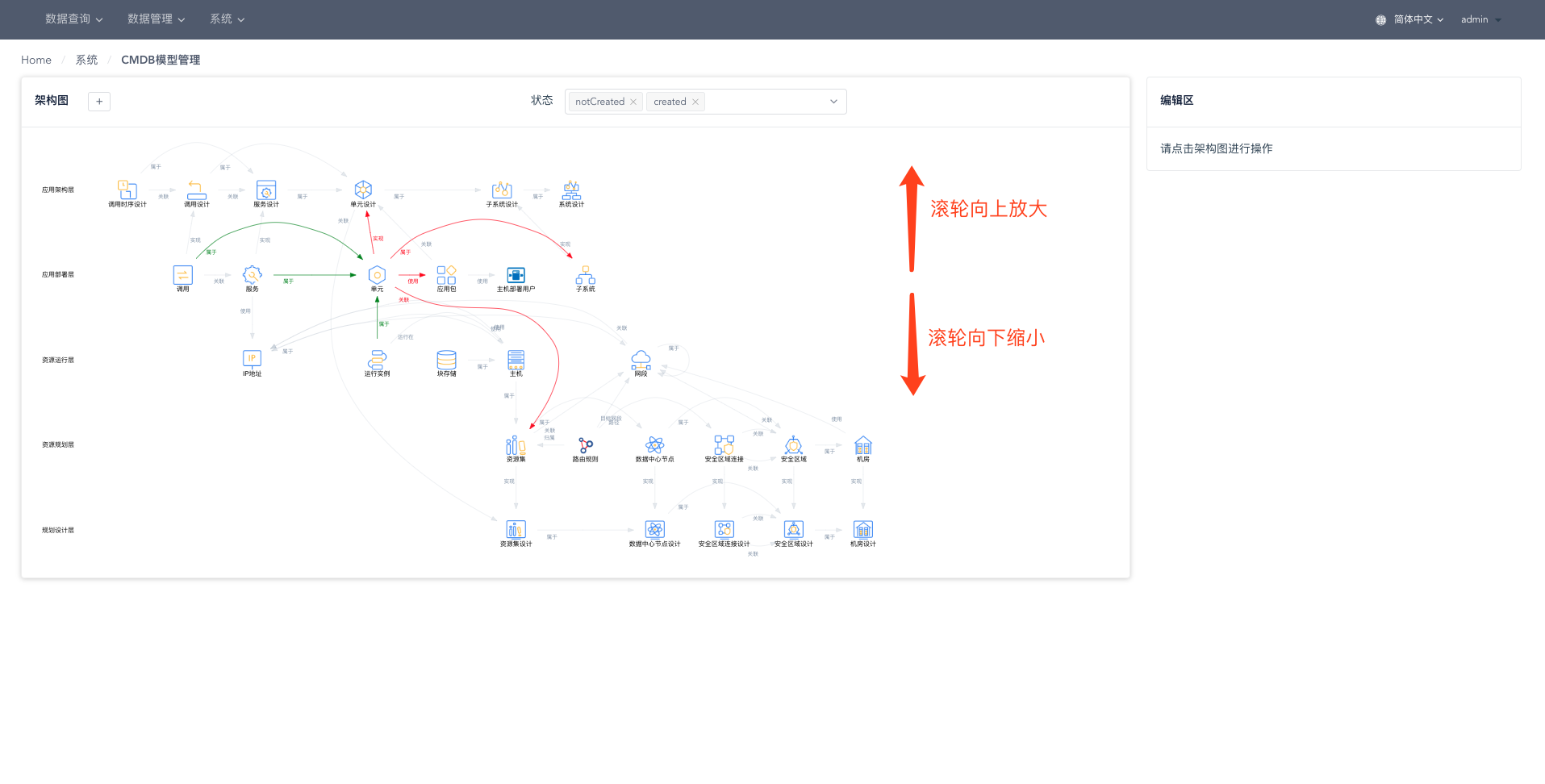Image resolution: width=1545 pixels, height=784 pixels.
Task: Open the 系统 top navigation menu
Action: point(228,19)
